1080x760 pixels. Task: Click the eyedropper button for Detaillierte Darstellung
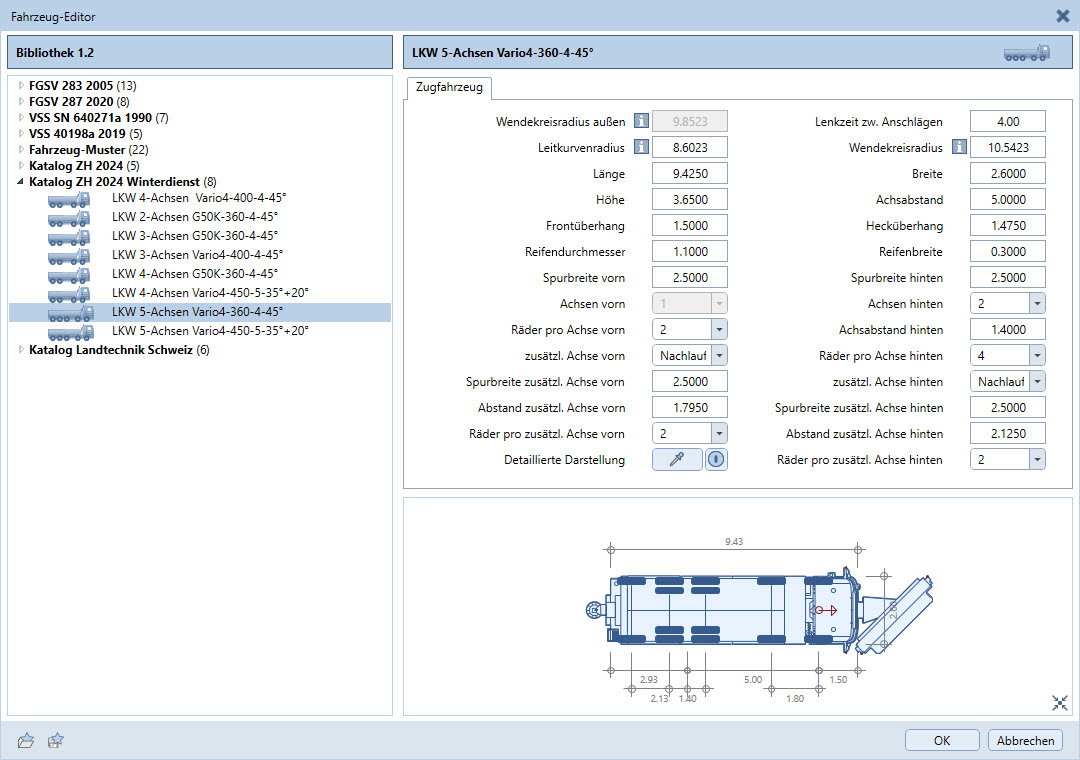pyautogui.click(x=677, y=459)
